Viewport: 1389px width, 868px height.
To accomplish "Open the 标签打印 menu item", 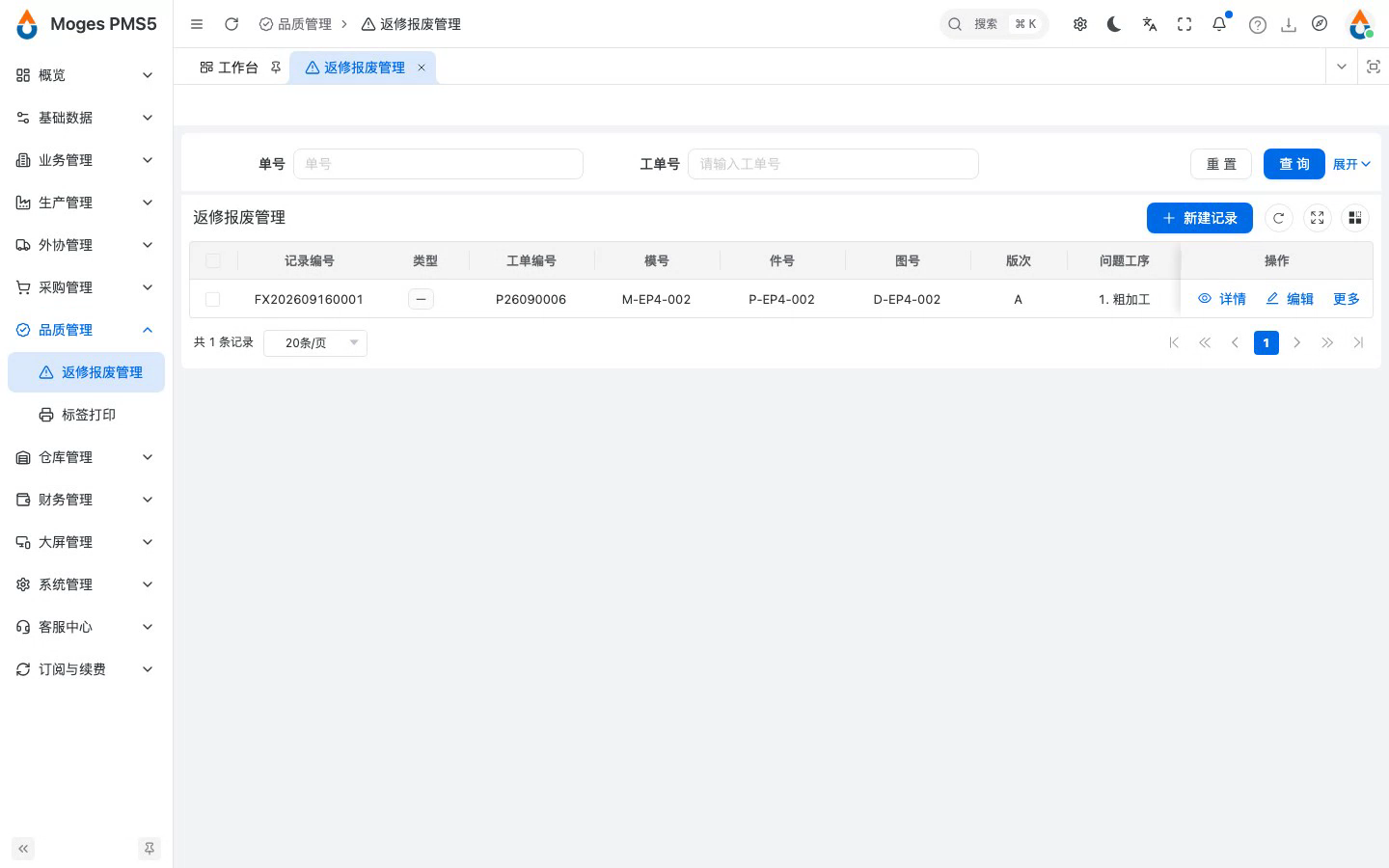I will point(86,415).
